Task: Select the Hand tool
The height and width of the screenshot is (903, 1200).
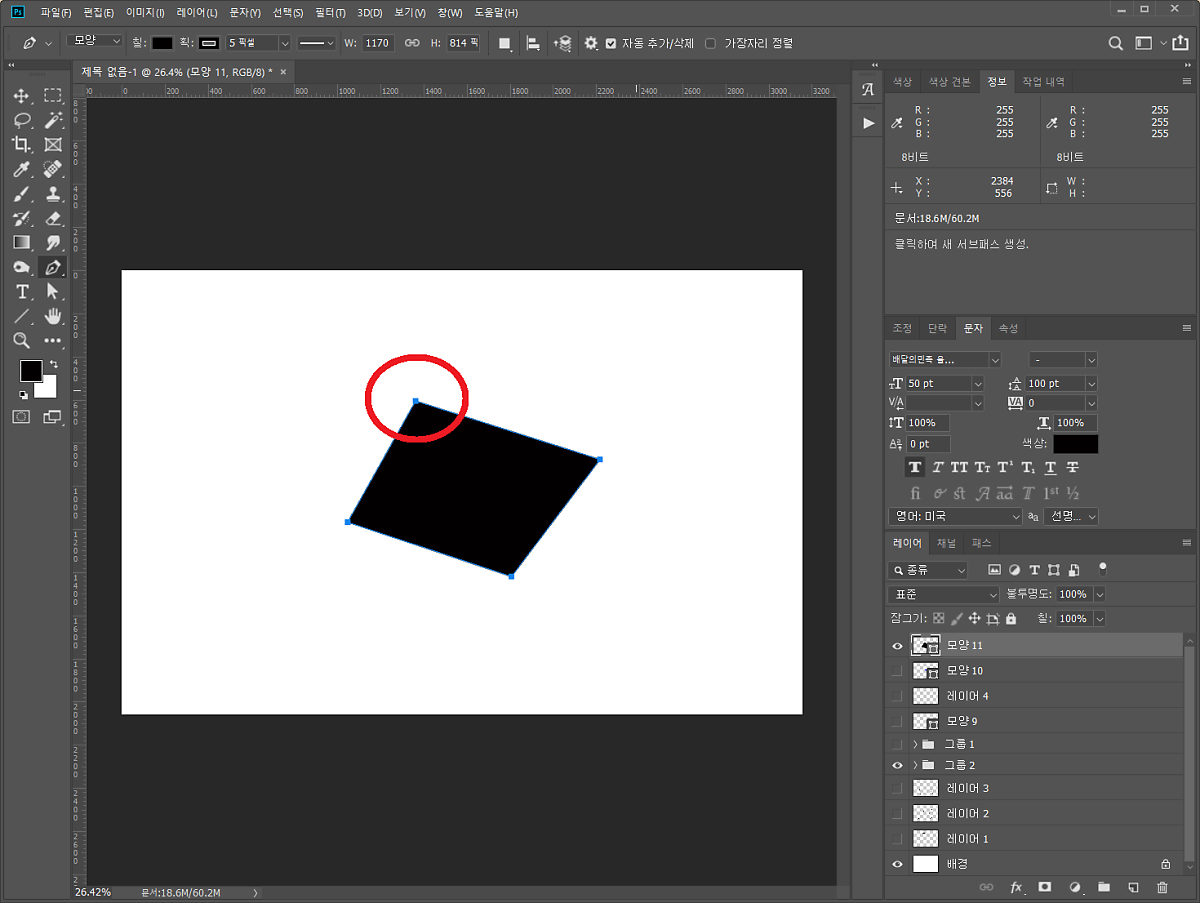Action: 53,316
